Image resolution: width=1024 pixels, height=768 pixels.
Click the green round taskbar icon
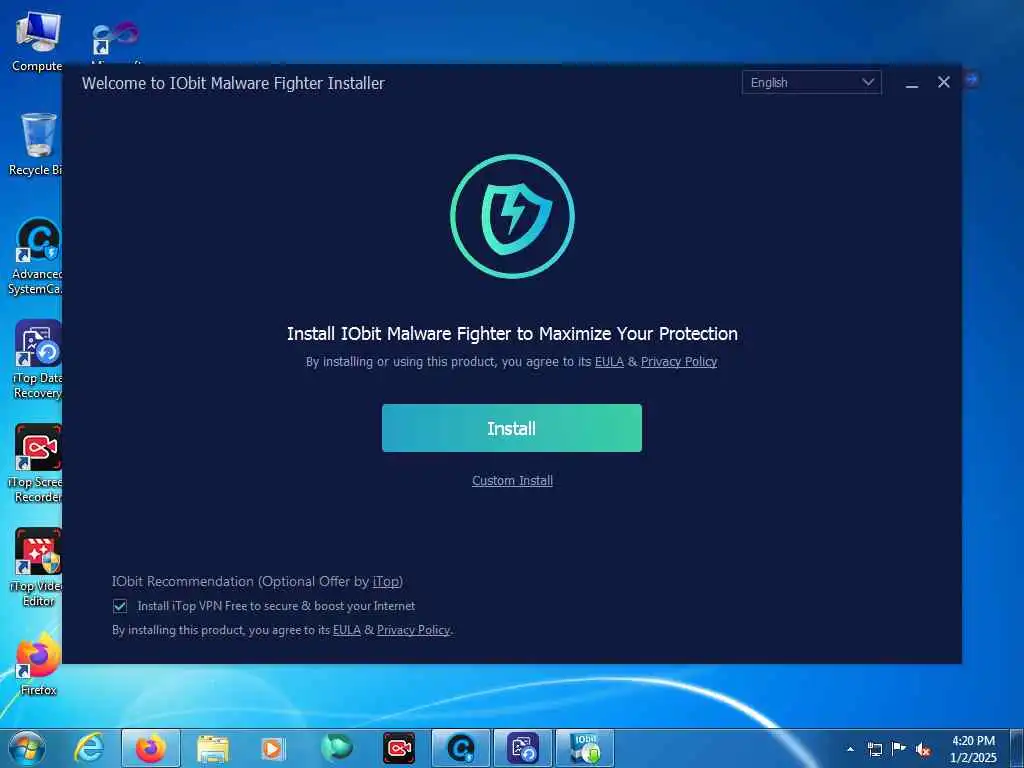tap(336, 748)
